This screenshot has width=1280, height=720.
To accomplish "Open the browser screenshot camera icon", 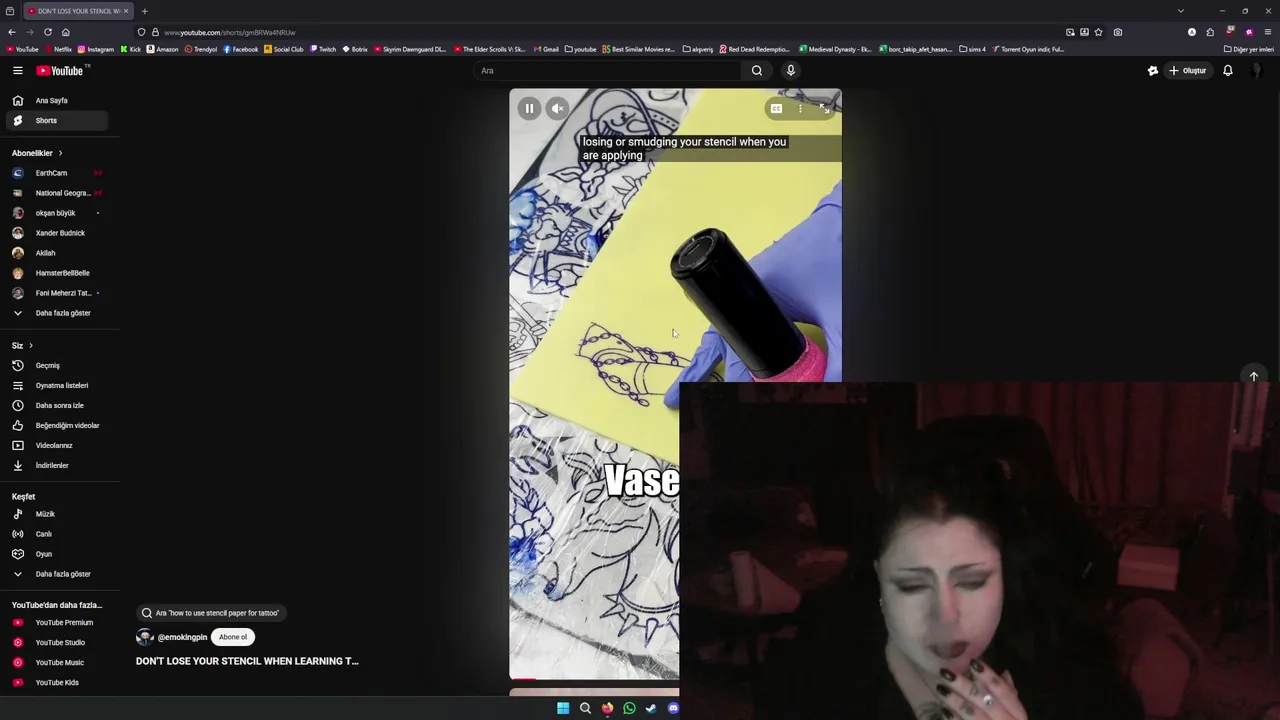I will pyautogui.click(x=1117, y=32).
